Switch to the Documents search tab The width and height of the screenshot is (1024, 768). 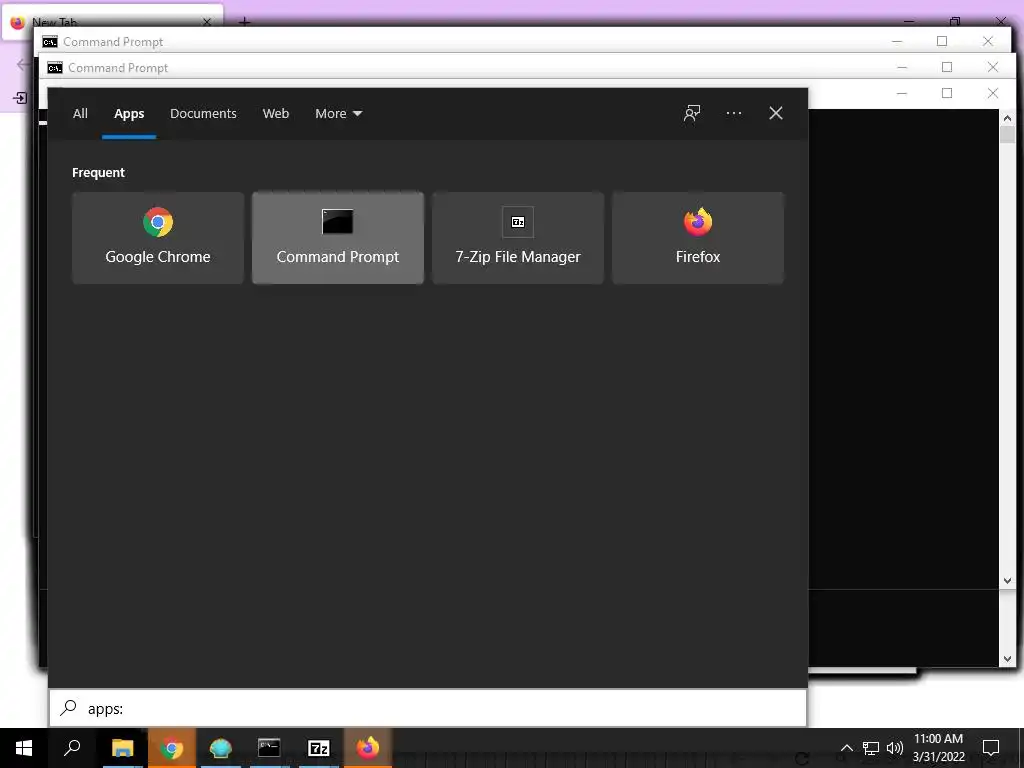coord(203,114)
